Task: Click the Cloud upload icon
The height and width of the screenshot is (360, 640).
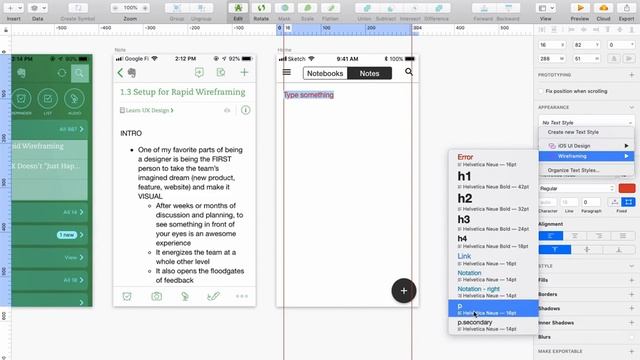Action: coord(603,8)
